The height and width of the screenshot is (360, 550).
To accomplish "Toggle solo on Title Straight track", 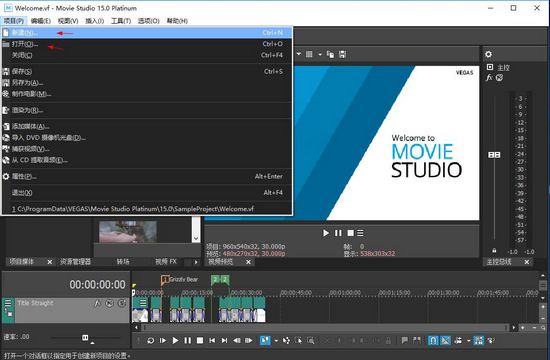I will coord(122,303).
